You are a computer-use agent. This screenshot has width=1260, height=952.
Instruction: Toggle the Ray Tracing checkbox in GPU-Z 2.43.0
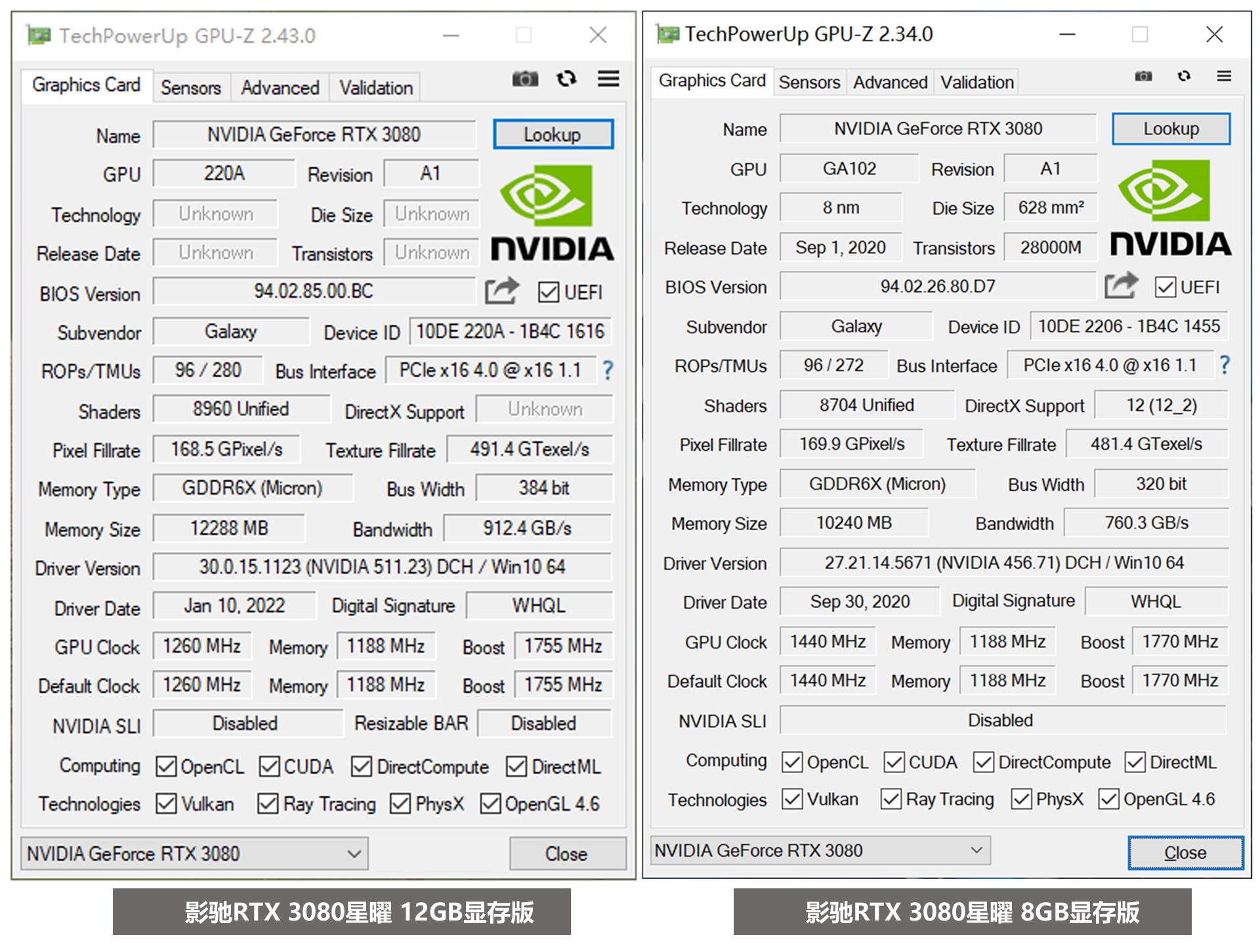[x=268, y=803]
